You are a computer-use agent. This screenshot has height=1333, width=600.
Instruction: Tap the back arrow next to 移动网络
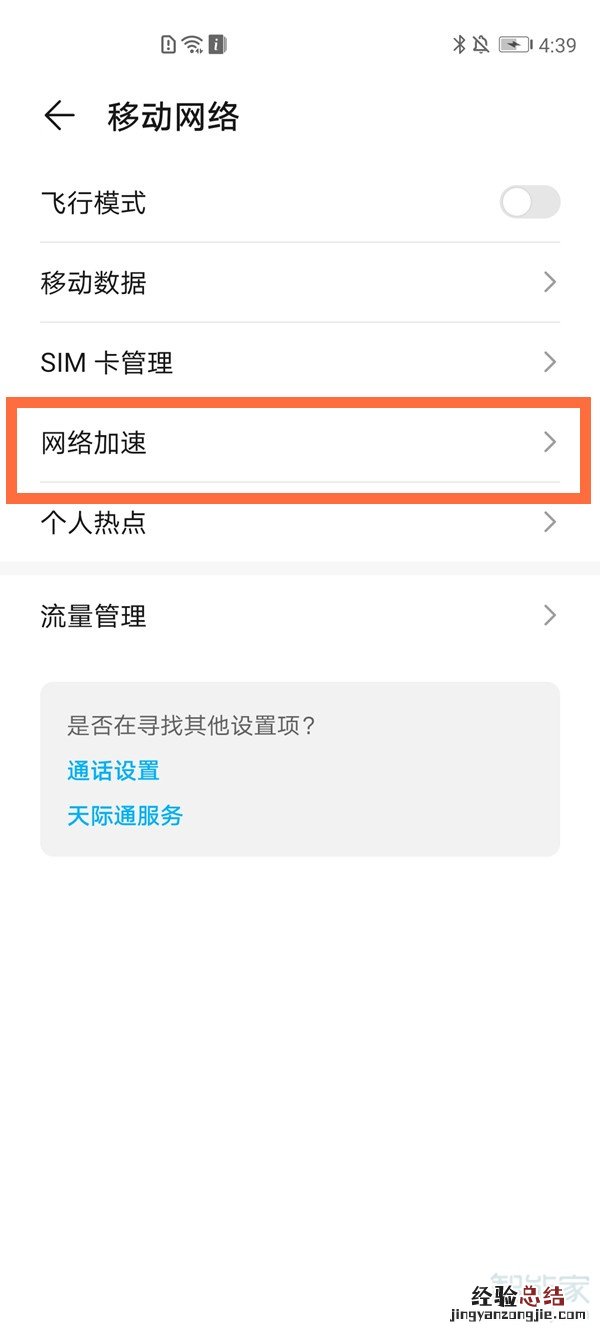tap(59, 117)
